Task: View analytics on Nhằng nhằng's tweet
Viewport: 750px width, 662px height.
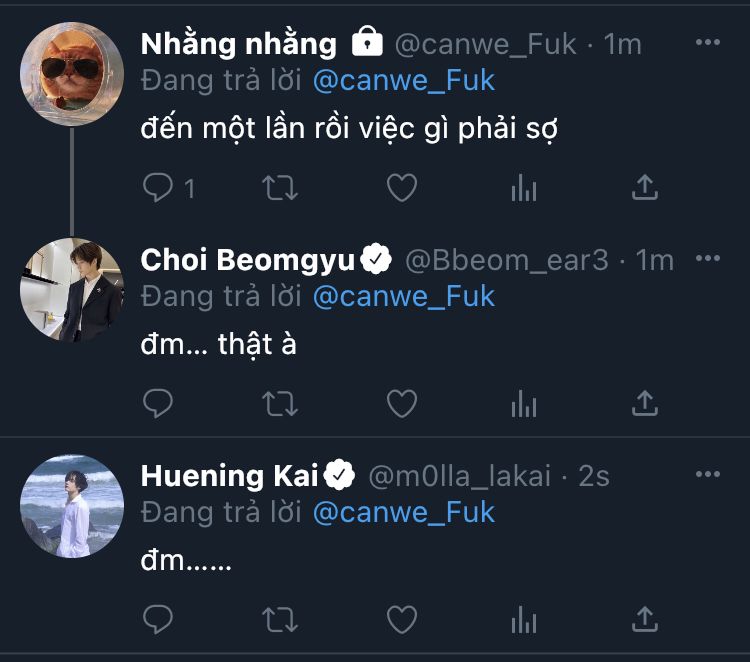Action: click(524, 187)
